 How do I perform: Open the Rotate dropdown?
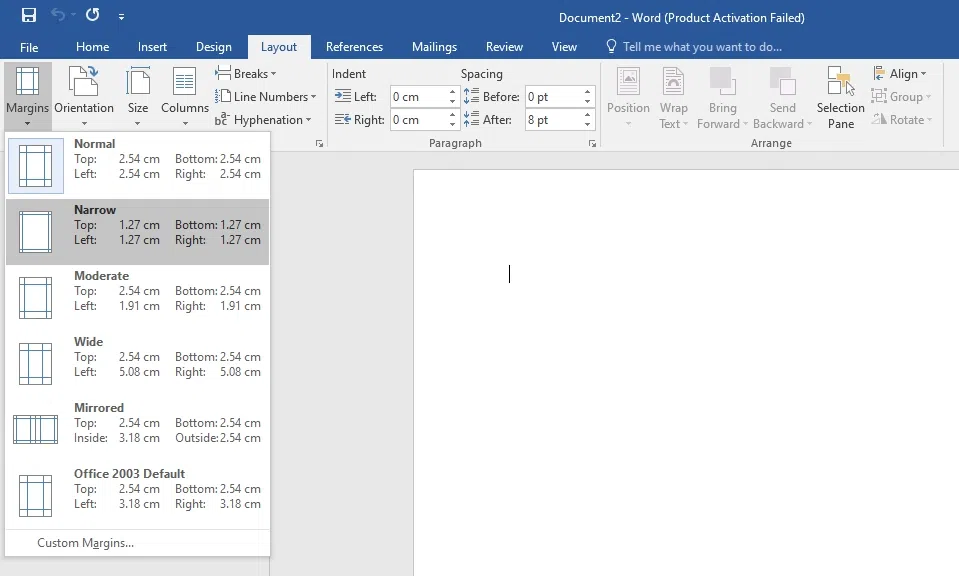pyautogui.click(x=901, y=119)
